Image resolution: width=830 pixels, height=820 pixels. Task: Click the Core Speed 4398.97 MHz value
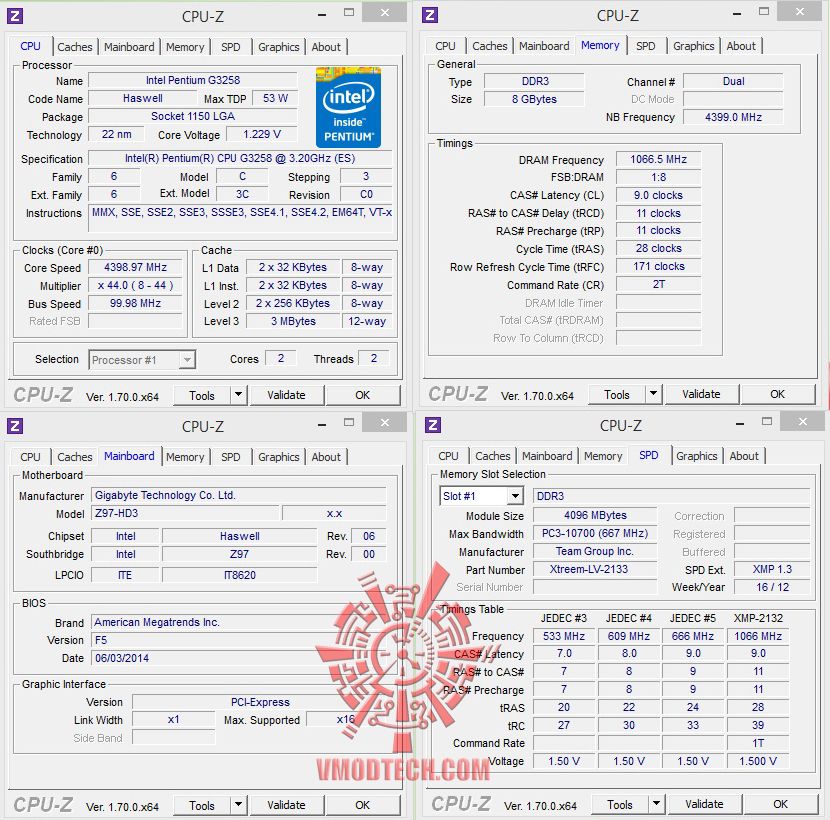click(136, 267)
